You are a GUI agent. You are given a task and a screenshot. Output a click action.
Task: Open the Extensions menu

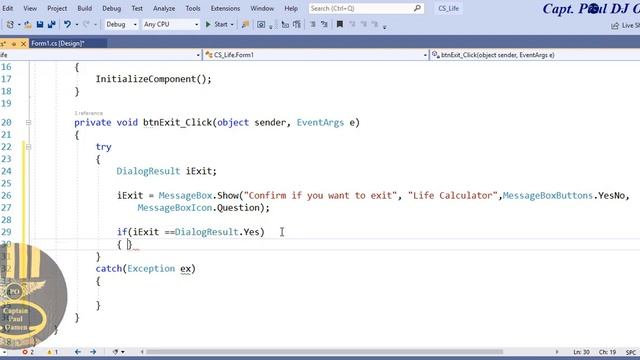tap(225, 8)
